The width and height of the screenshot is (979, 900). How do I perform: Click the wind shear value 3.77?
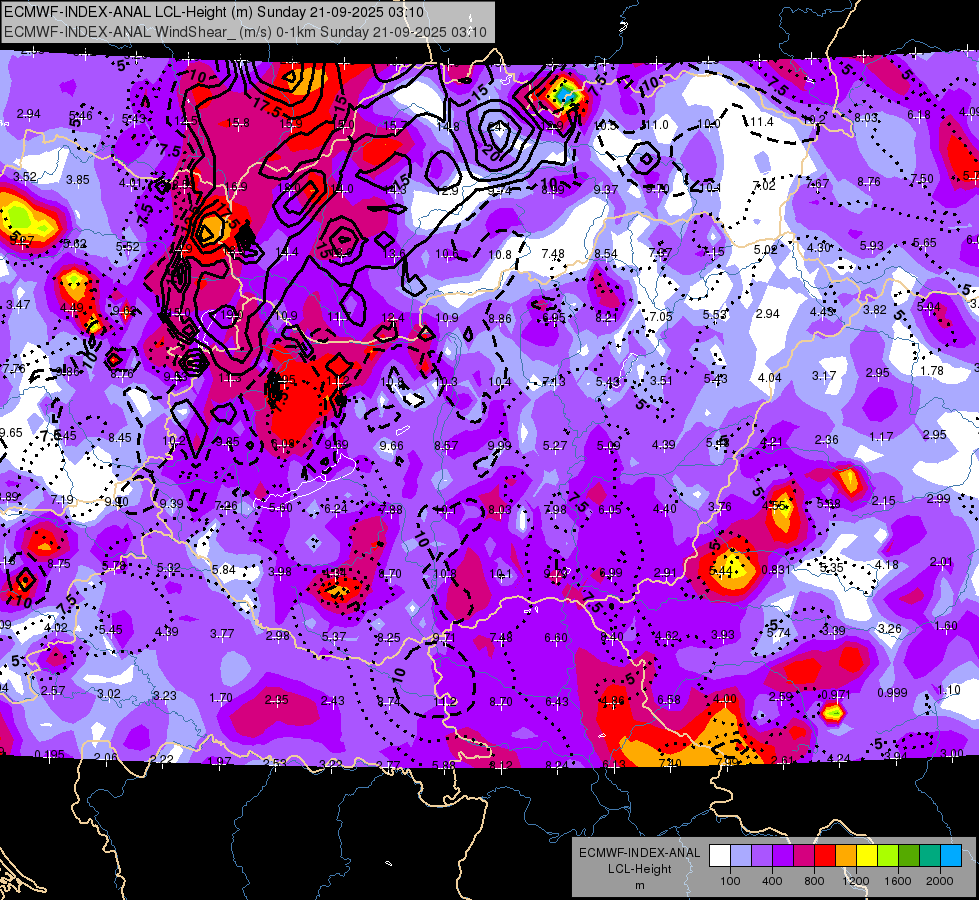222,633
